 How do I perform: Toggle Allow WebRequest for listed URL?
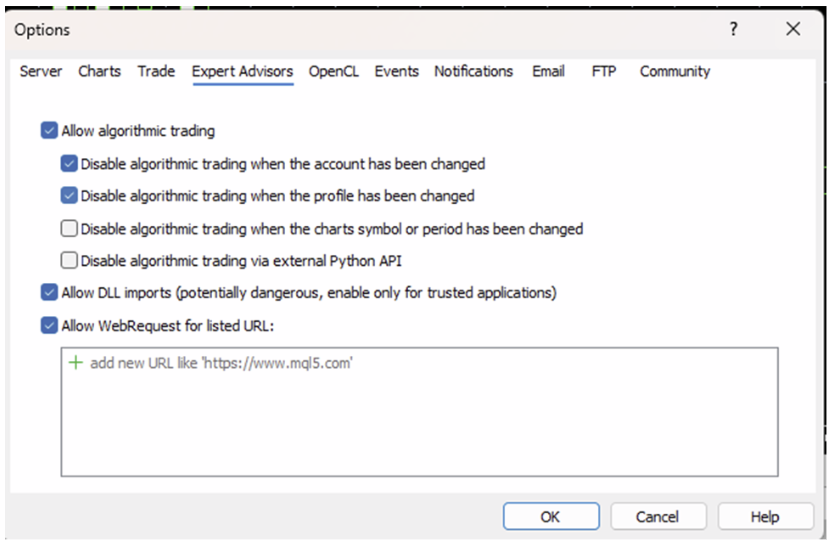click(x=49, y=325)
